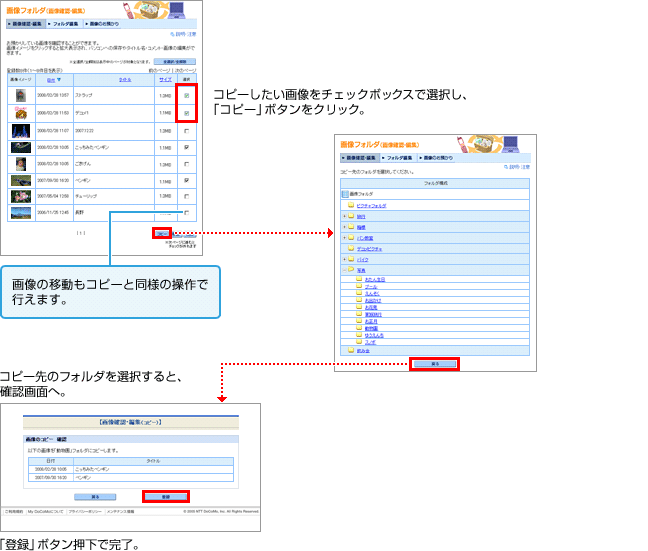Viewport: 648px width, 551px height.
Task: Expand the バイク folder node
Action: (x=344, y=259)
